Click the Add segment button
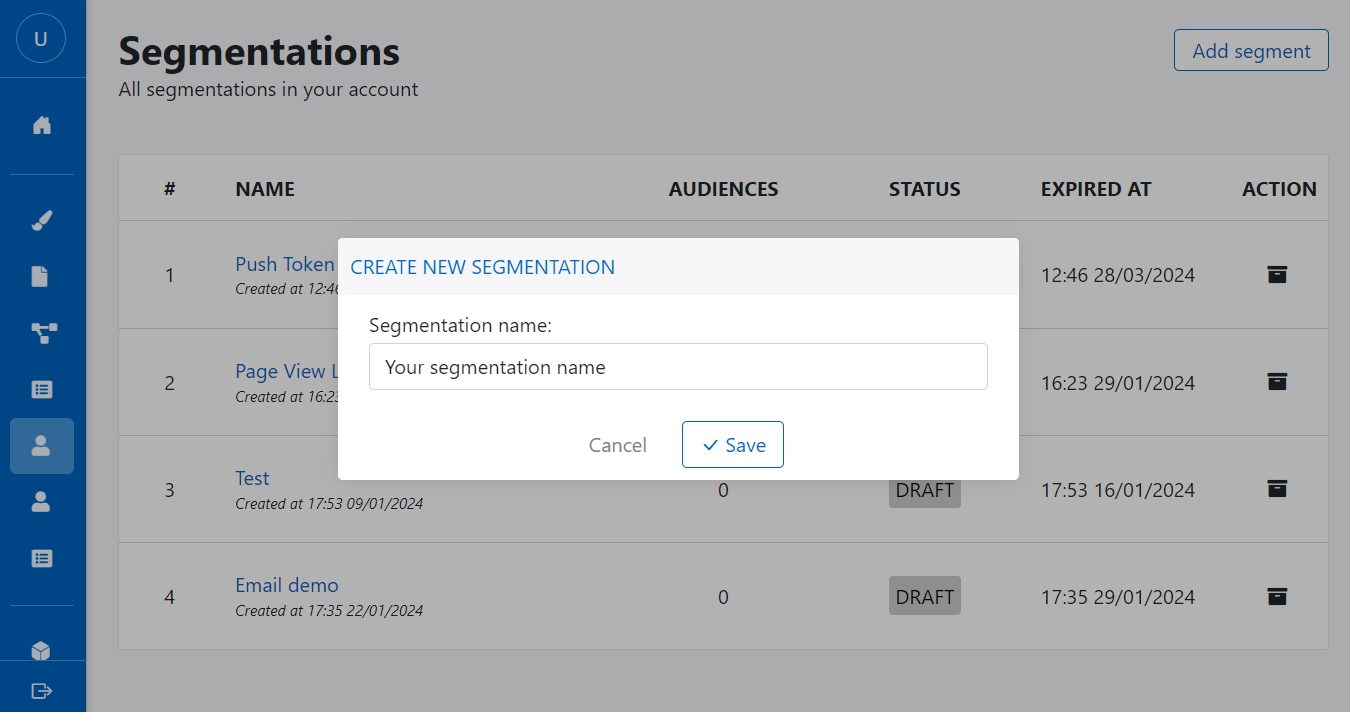Image resolution: width=1350 pixels, height=712 pixels. [1251, 50]
